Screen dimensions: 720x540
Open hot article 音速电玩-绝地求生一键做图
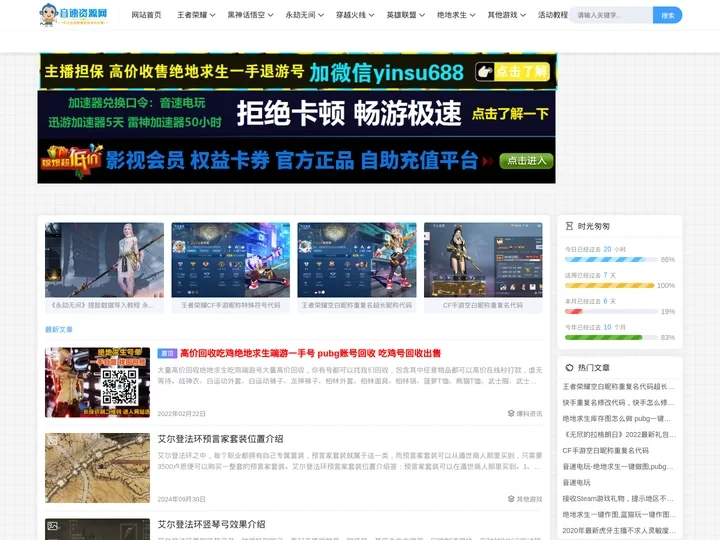(x=618, y=467)
